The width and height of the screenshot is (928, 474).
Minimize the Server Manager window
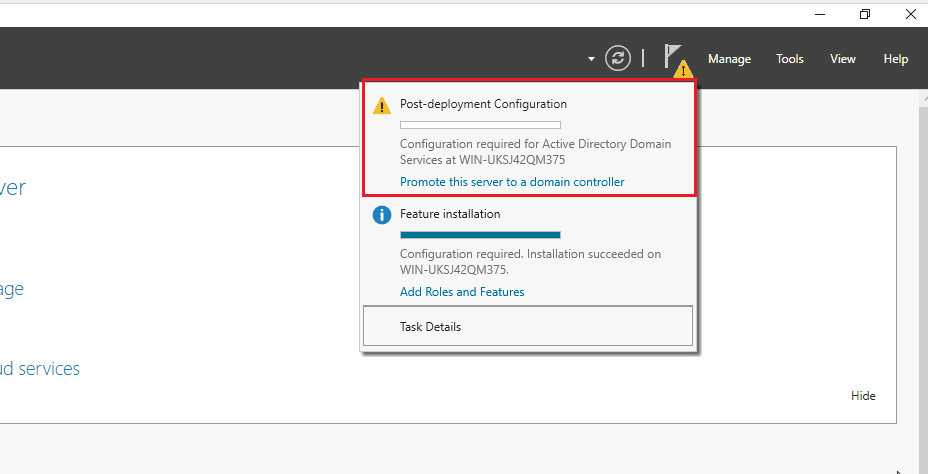pyautogui.click(x=820, y=14)
